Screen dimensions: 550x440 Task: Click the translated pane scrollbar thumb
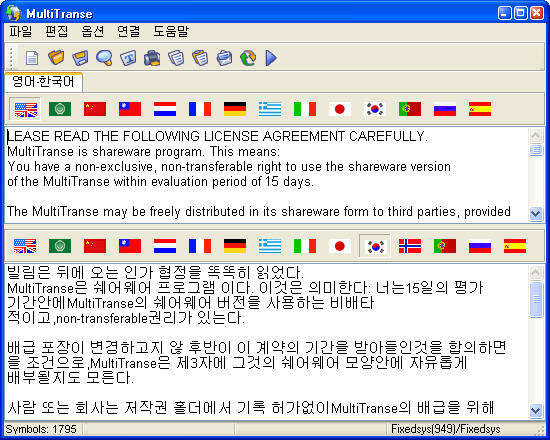click(536, 299)
